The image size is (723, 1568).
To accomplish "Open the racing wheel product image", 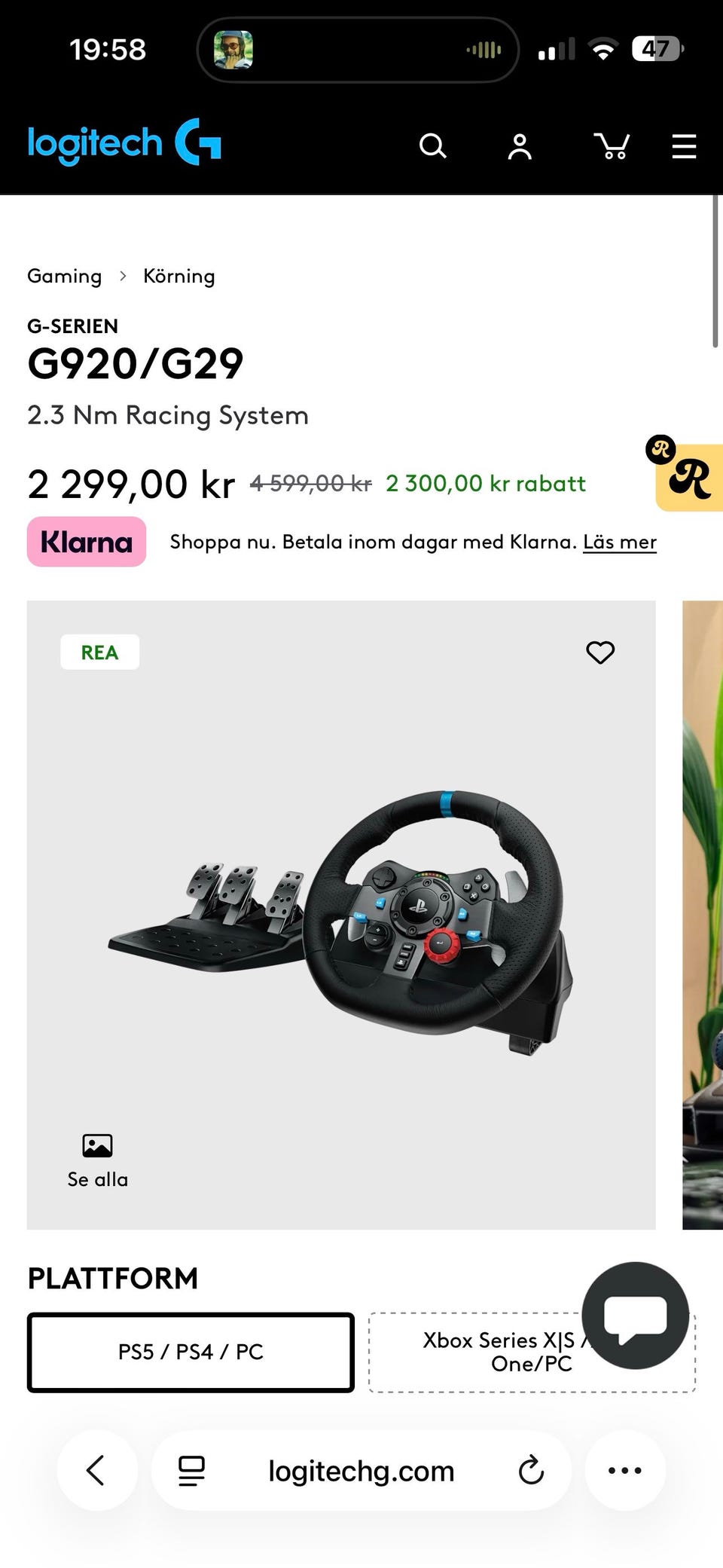I will [341, 915].
